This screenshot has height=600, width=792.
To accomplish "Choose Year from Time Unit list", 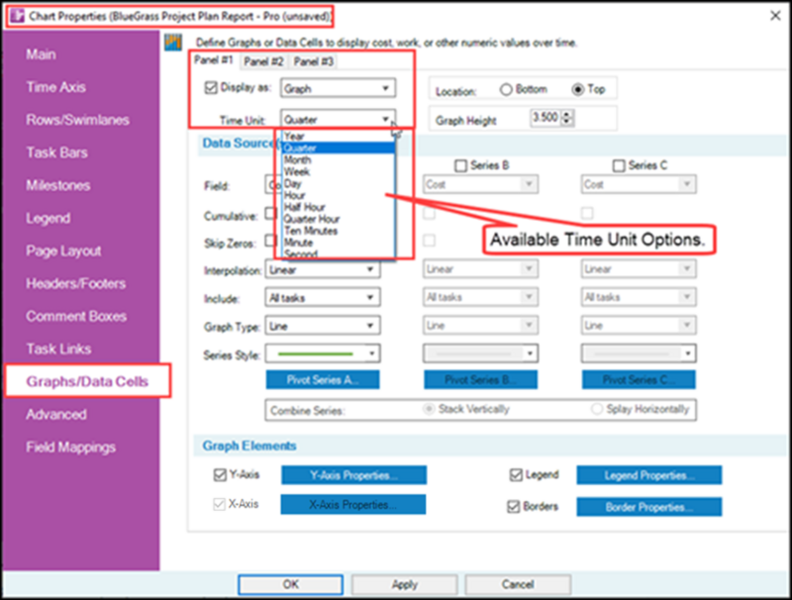I will (338, 136).
